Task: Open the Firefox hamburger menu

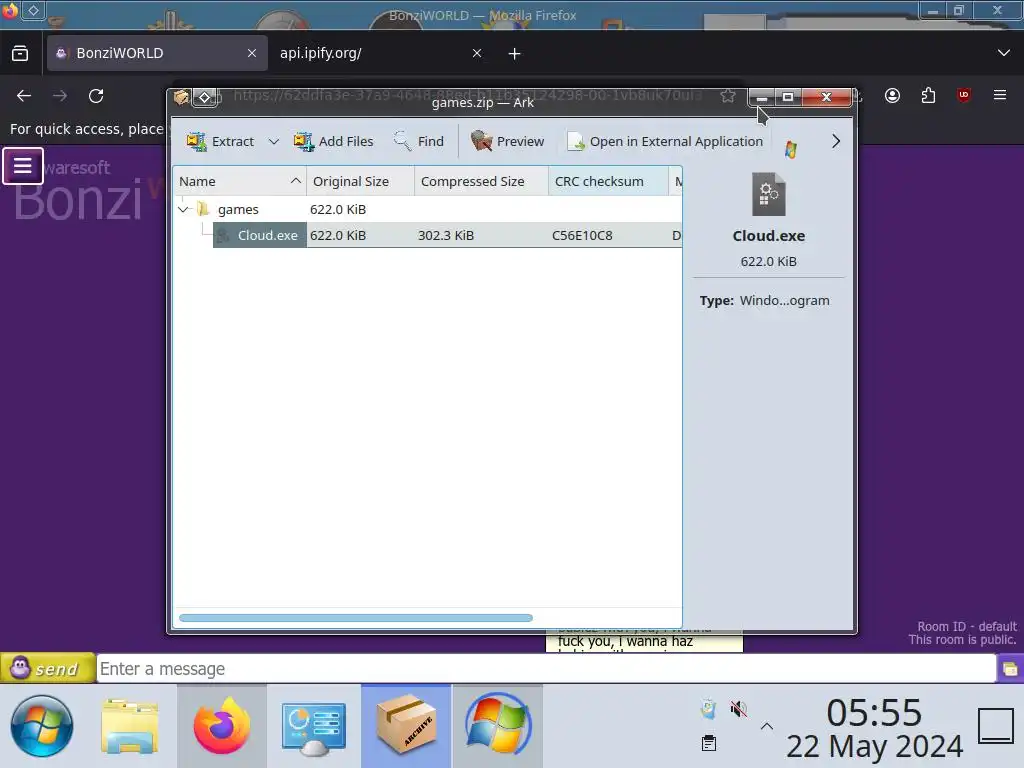Action: pyautogui.click(x=999, y=95)
